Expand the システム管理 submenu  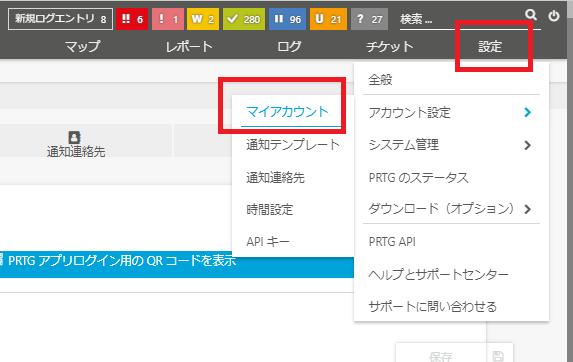click(x=451, y=145)
